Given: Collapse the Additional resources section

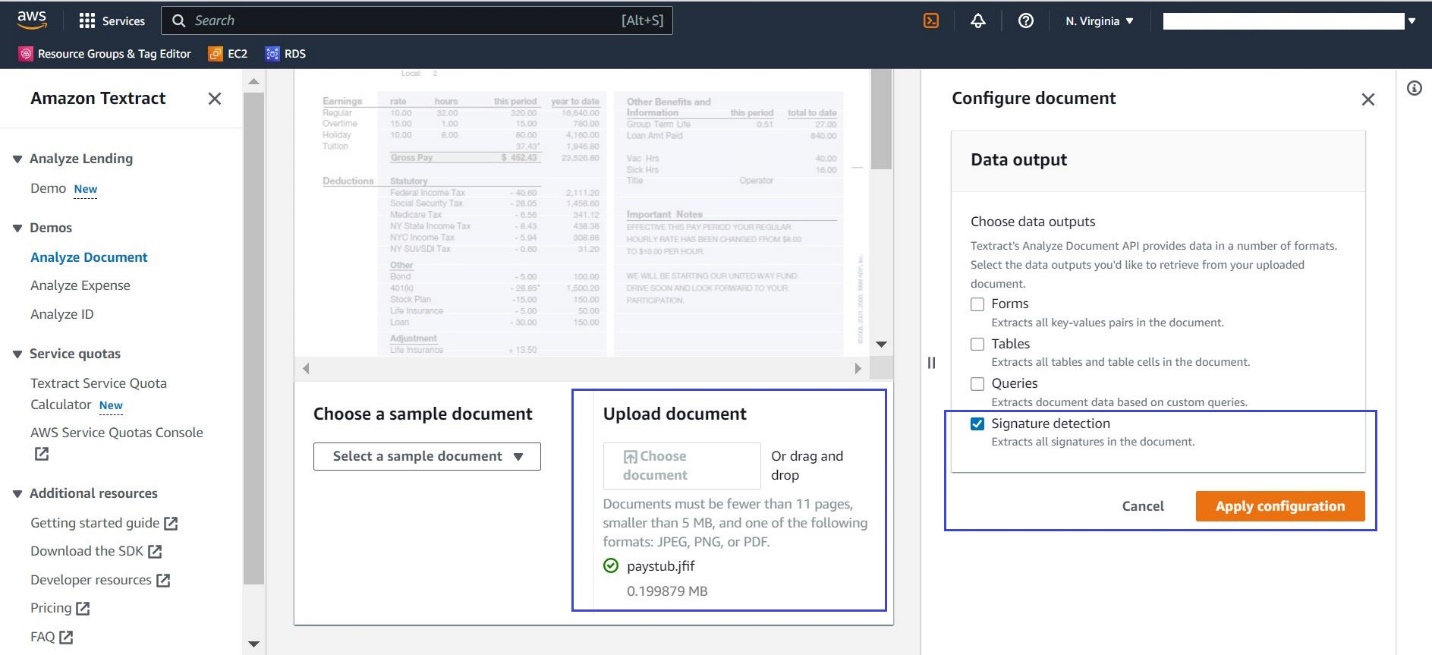Looking at the screenshot, I should click(x=17, y=494).
